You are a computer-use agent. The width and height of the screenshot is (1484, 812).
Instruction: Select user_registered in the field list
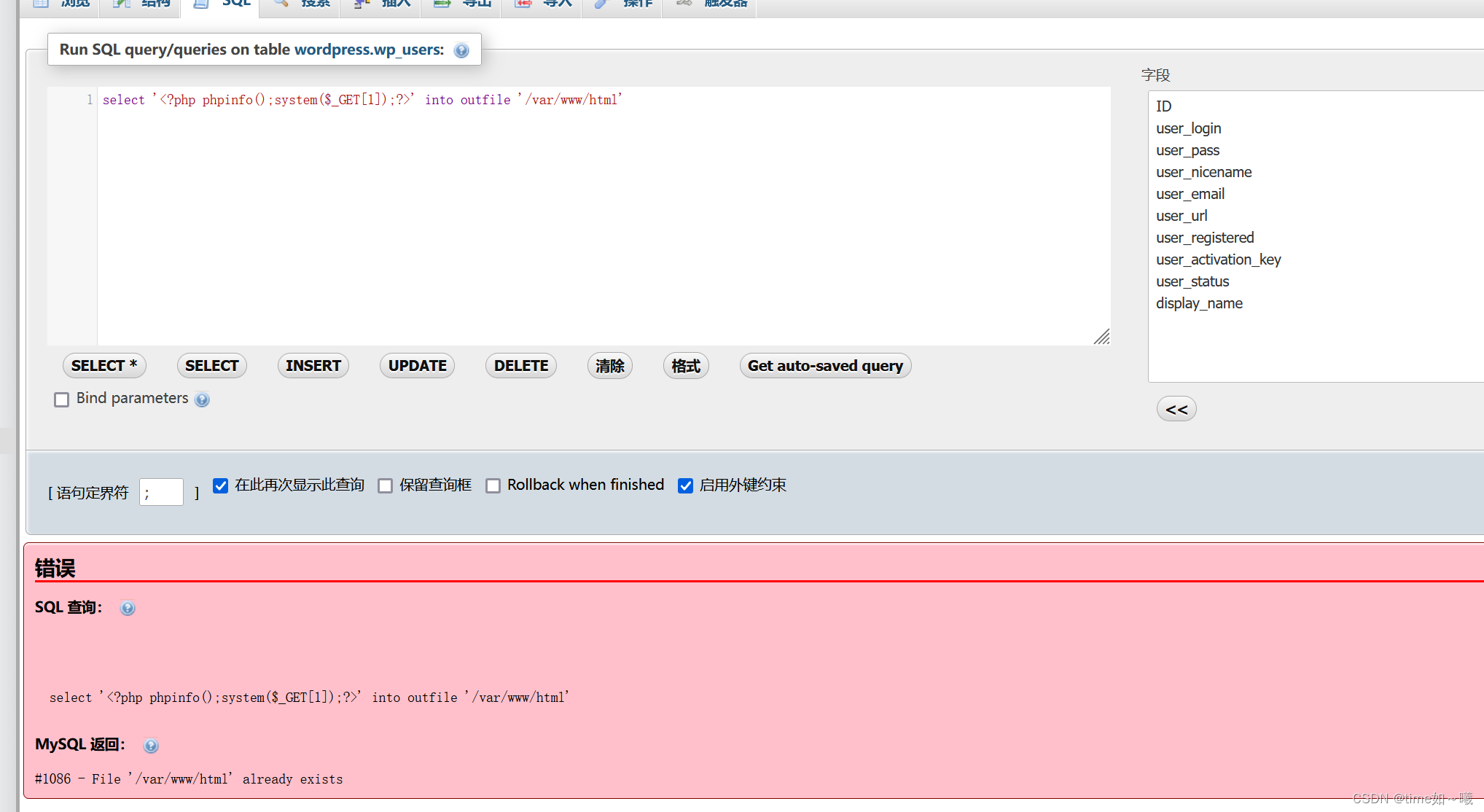[x=1316, y=238]
